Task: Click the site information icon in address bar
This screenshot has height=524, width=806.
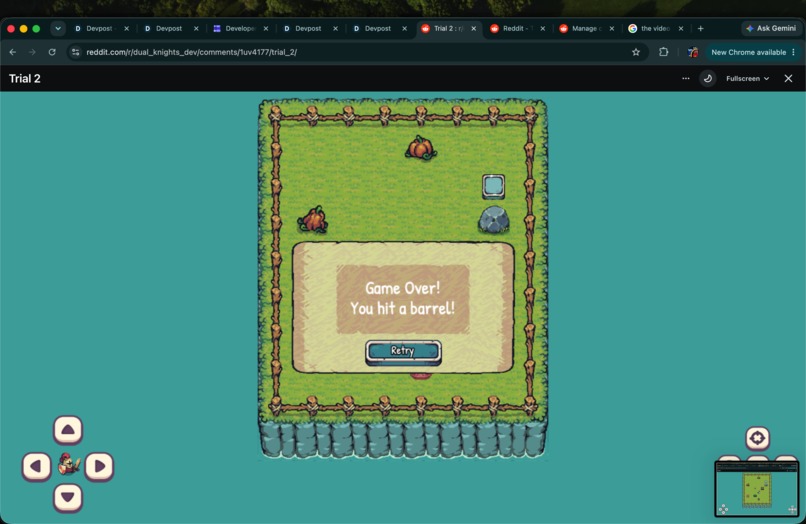Action: pos(76,52)
